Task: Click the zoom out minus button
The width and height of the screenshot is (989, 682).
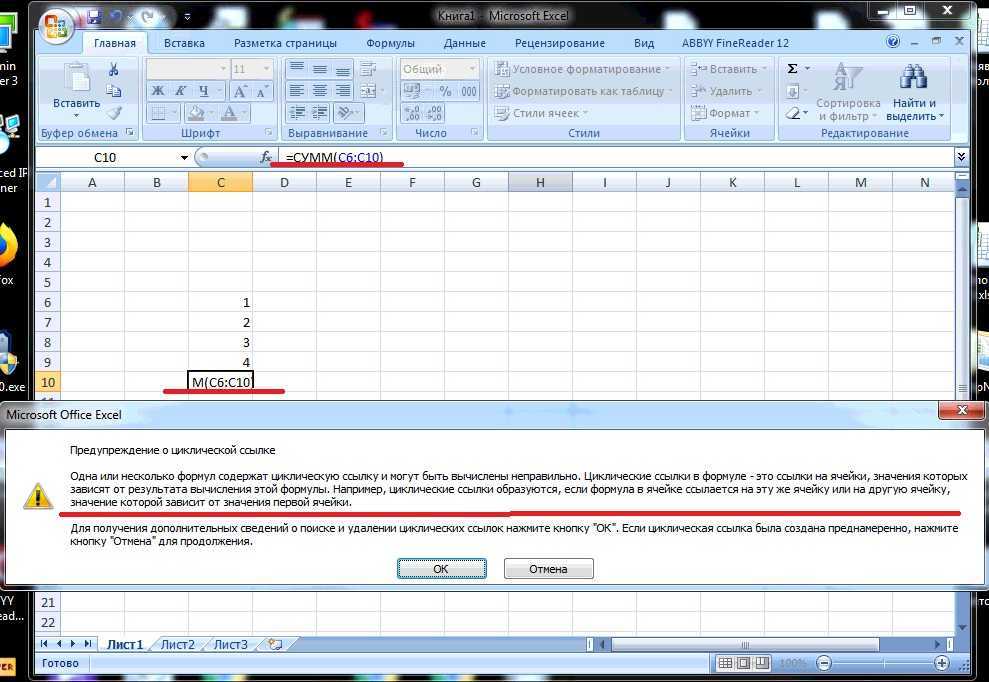Action: (x=824, y=663)
